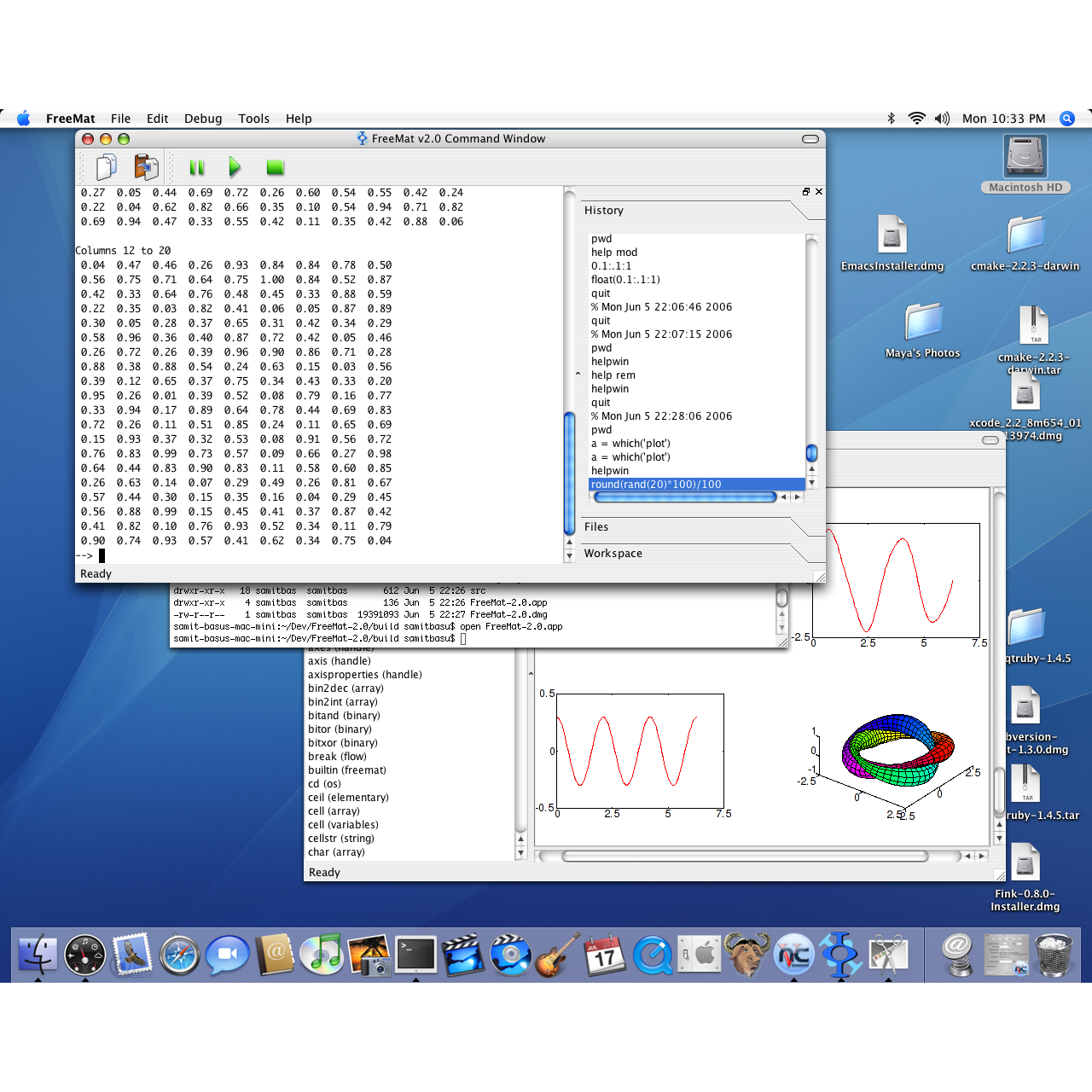This screenshot has height=1092, width=1092.
Task: Select the History section header
Action: [x=604, y=211]
